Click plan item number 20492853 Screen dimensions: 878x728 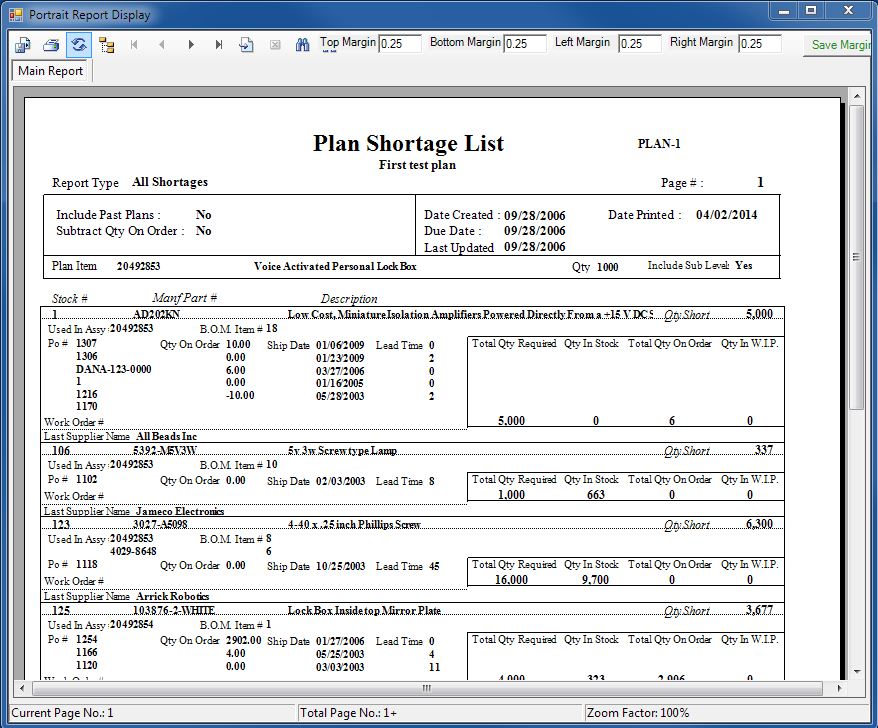click(138, 266)
